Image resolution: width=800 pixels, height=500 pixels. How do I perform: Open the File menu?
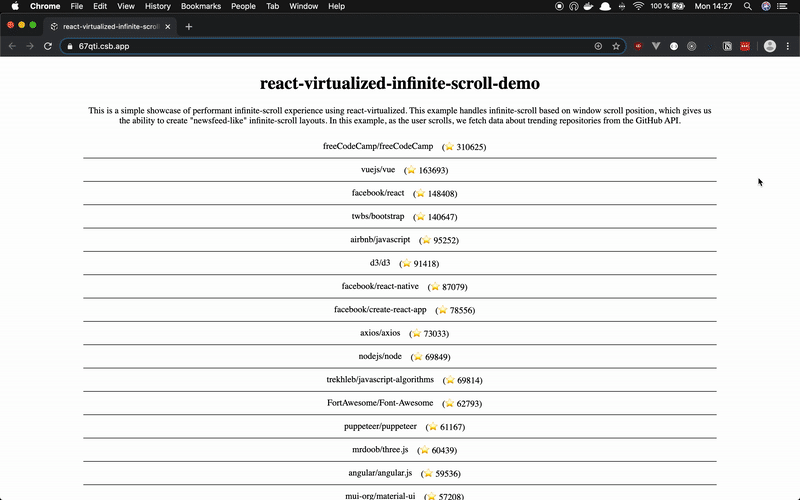point(77,6)
